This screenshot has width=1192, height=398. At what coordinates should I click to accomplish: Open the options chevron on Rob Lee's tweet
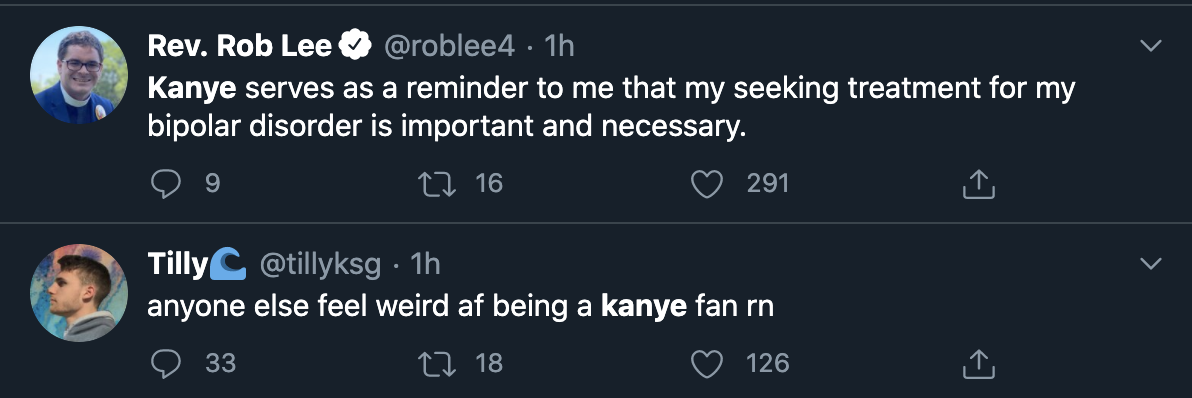click(1151, 46)
